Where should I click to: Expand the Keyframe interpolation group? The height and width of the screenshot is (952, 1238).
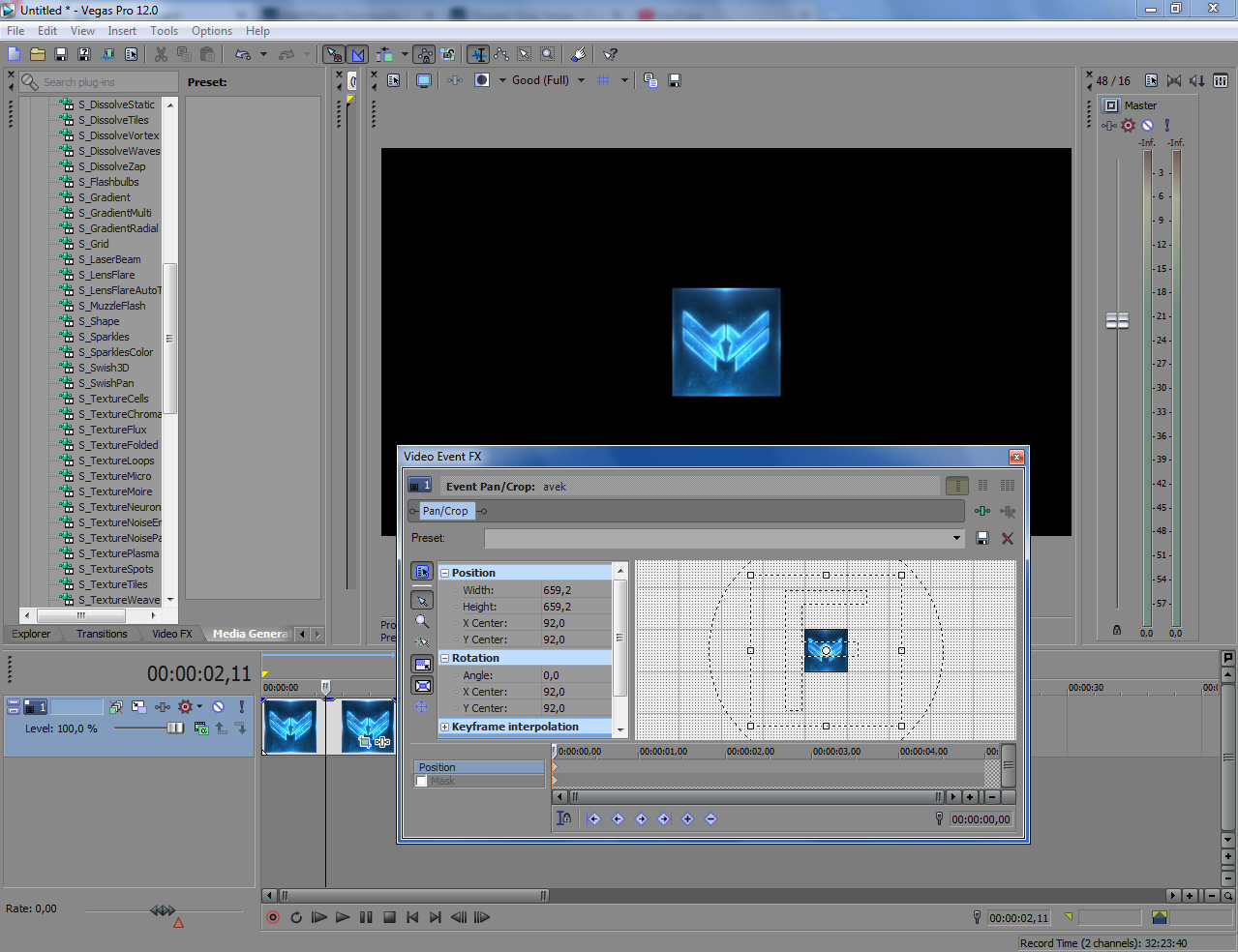pyautogui.click(x=445, y=727)
